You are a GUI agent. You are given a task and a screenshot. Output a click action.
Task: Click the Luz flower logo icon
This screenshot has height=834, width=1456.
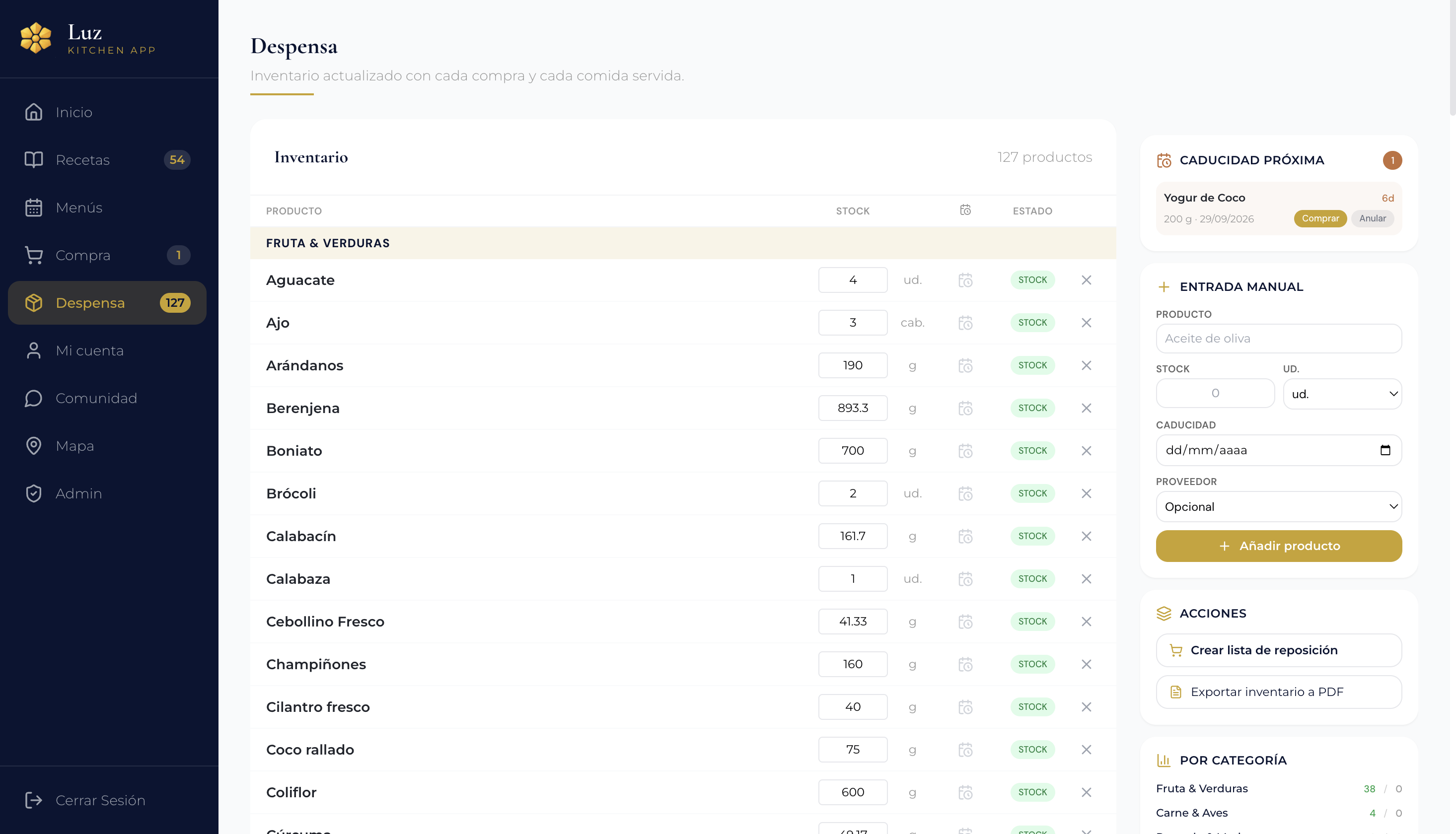(36, 38)
